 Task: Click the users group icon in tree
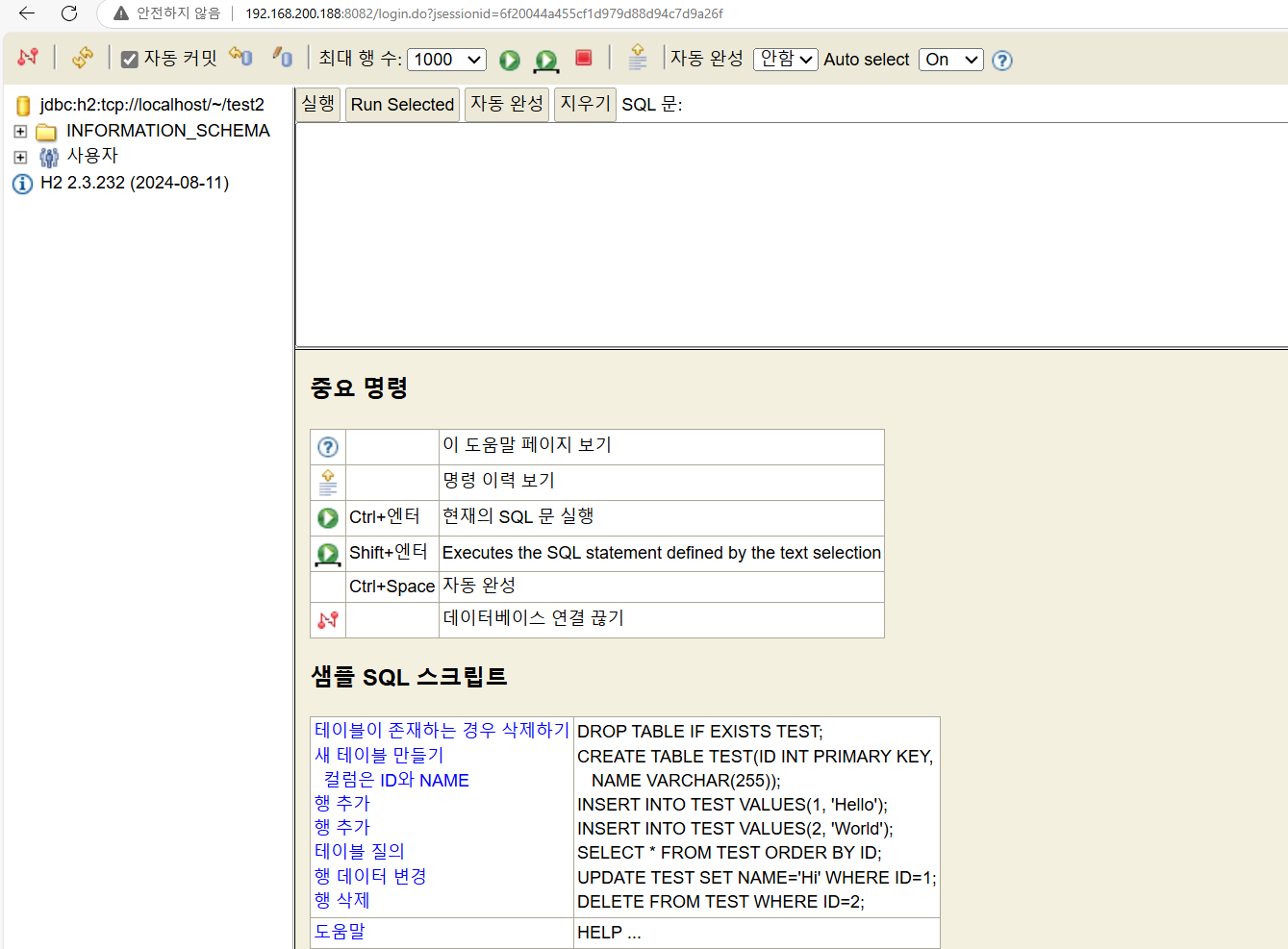coord(48,157)
